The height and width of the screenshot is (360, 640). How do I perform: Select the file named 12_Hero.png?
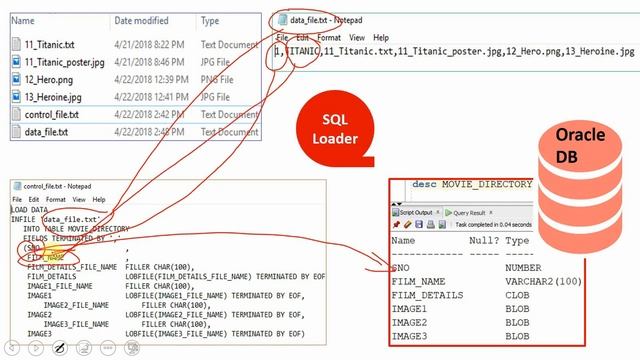49,80
